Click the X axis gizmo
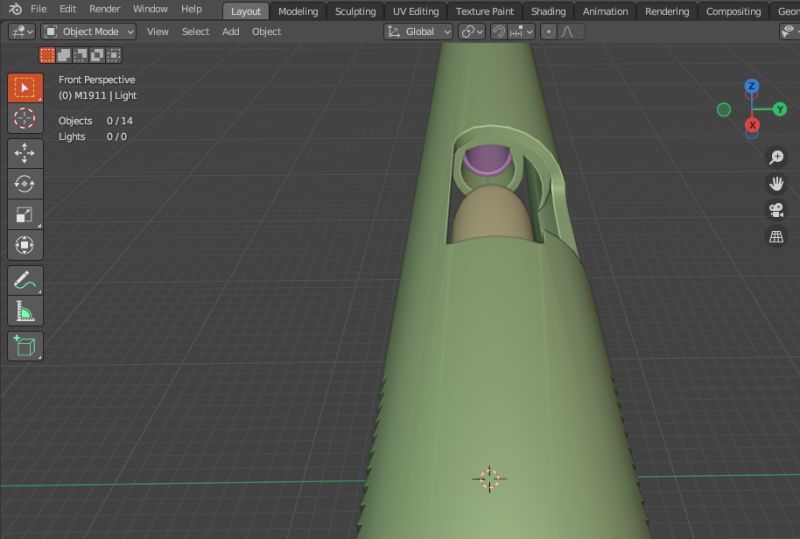The height and width of the screenshot is (539, 800). click(x=752, y=125)
